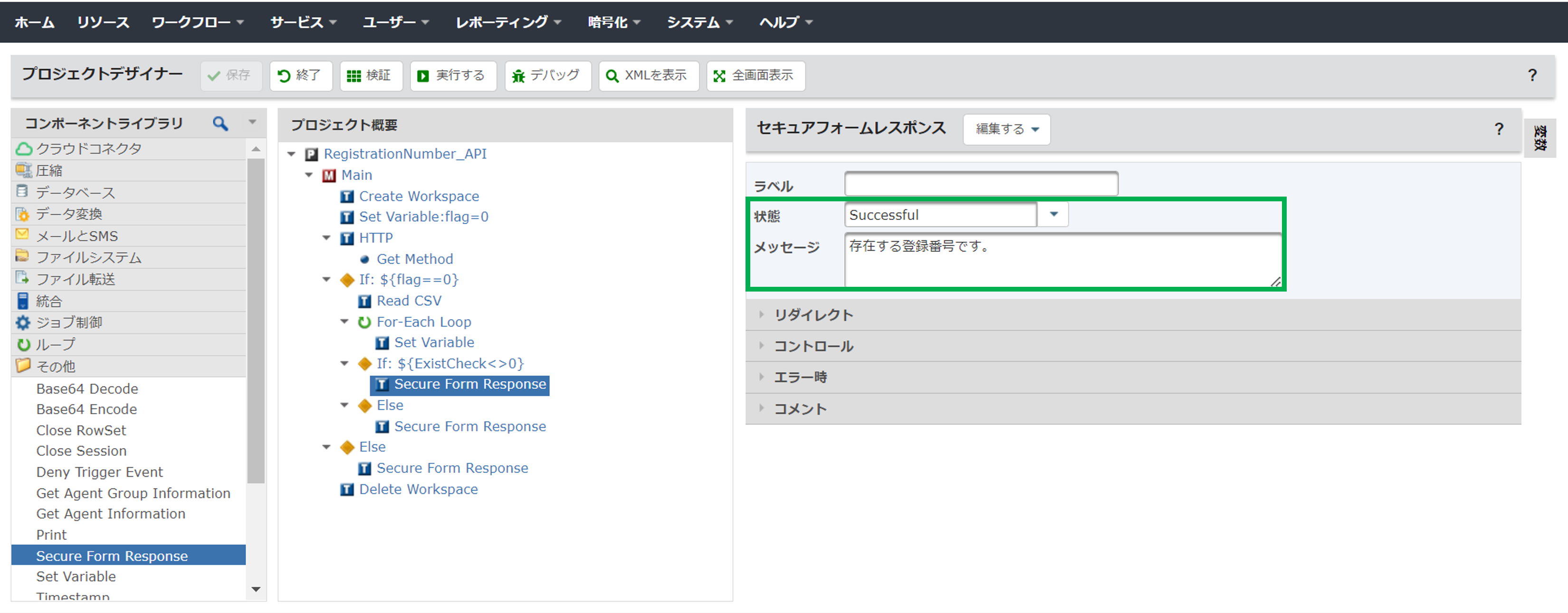Click the XMLを表示 button
This screenshot has height=613, width=1568.
pyautogui.click(x=648, y=75)
